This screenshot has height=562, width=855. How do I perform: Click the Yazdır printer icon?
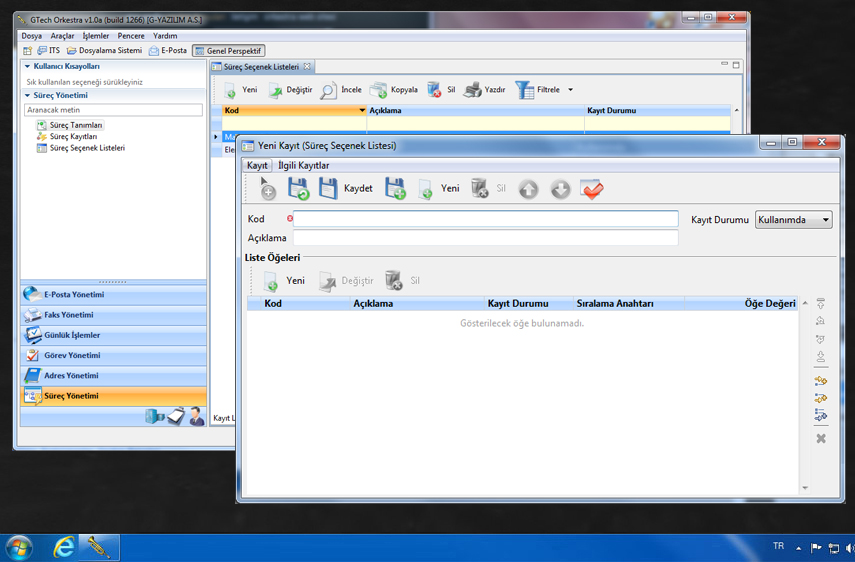[x=473, y=90]
